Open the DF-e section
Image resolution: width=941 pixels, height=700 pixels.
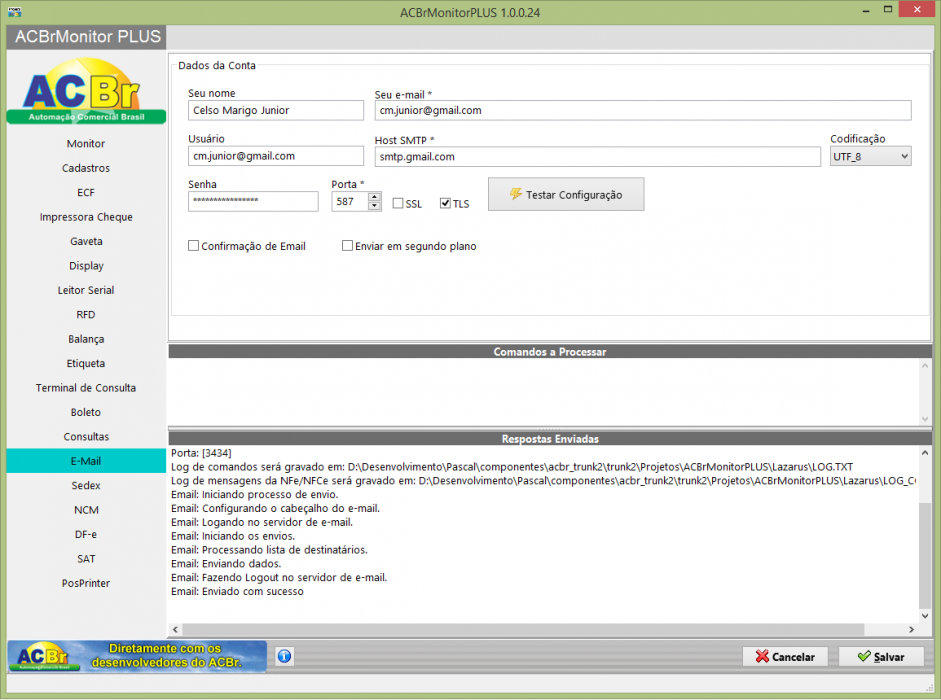[x=86, y=534]
